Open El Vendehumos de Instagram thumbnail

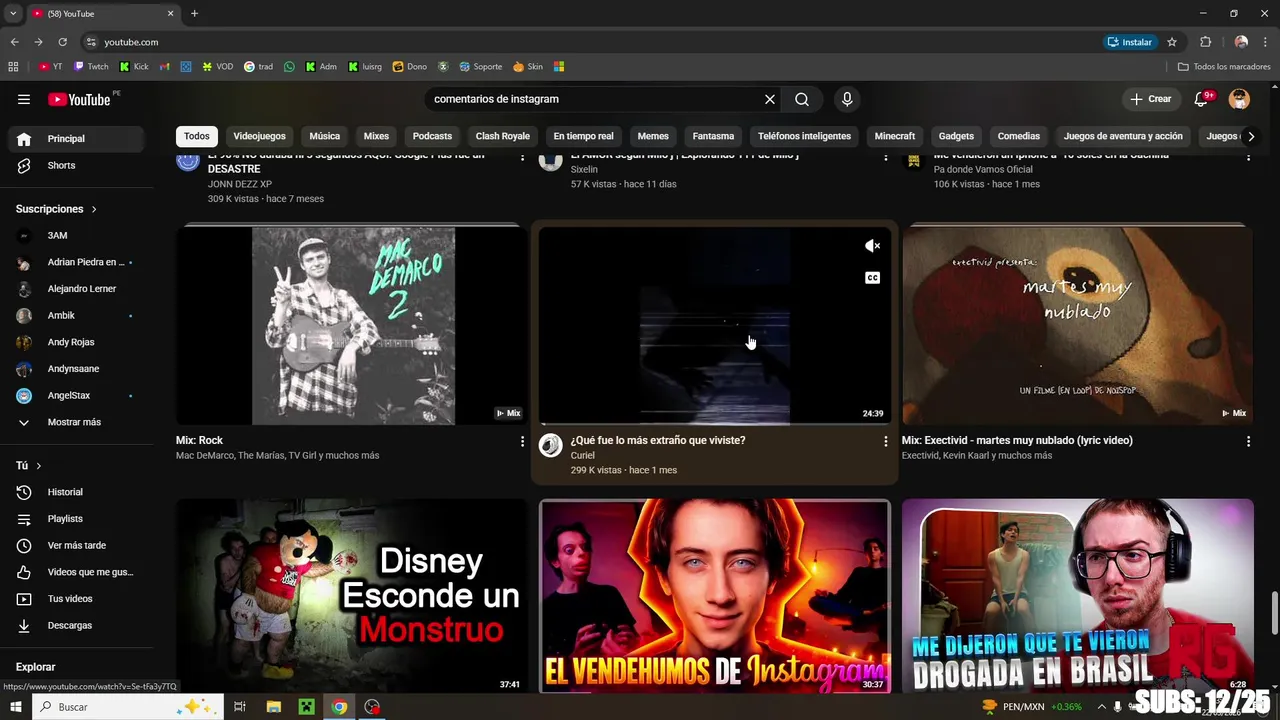click(x=715, y=596)
